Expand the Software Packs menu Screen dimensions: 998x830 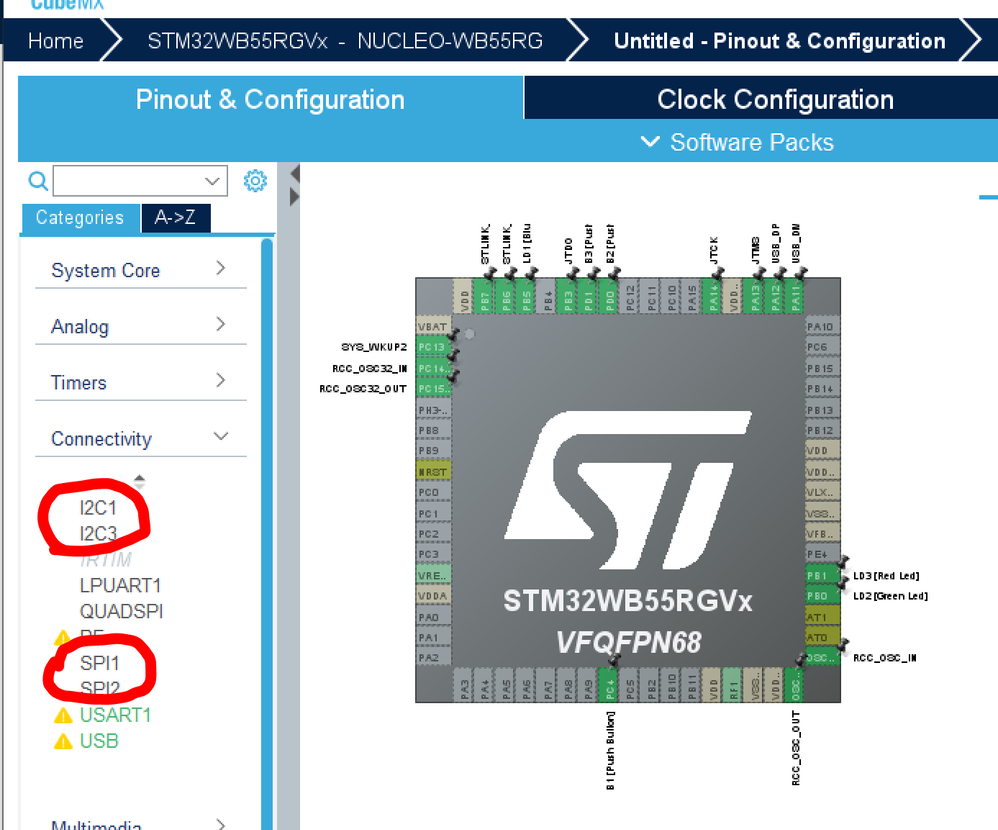(738, 142)
